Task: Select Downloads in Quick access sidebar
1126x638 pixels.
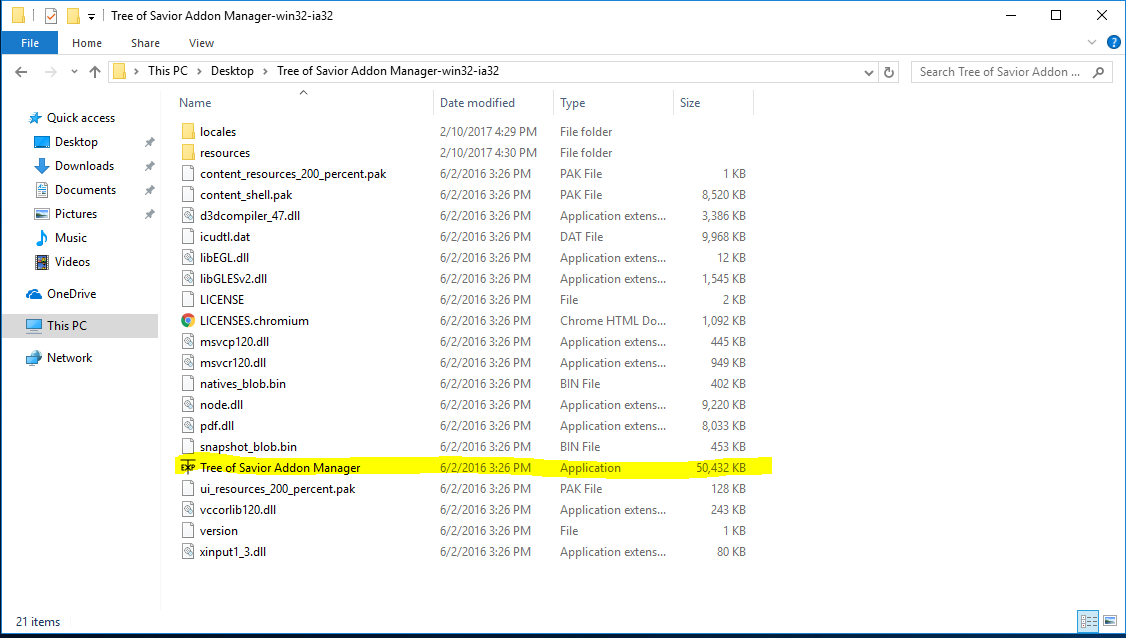Action: [84, 166]
